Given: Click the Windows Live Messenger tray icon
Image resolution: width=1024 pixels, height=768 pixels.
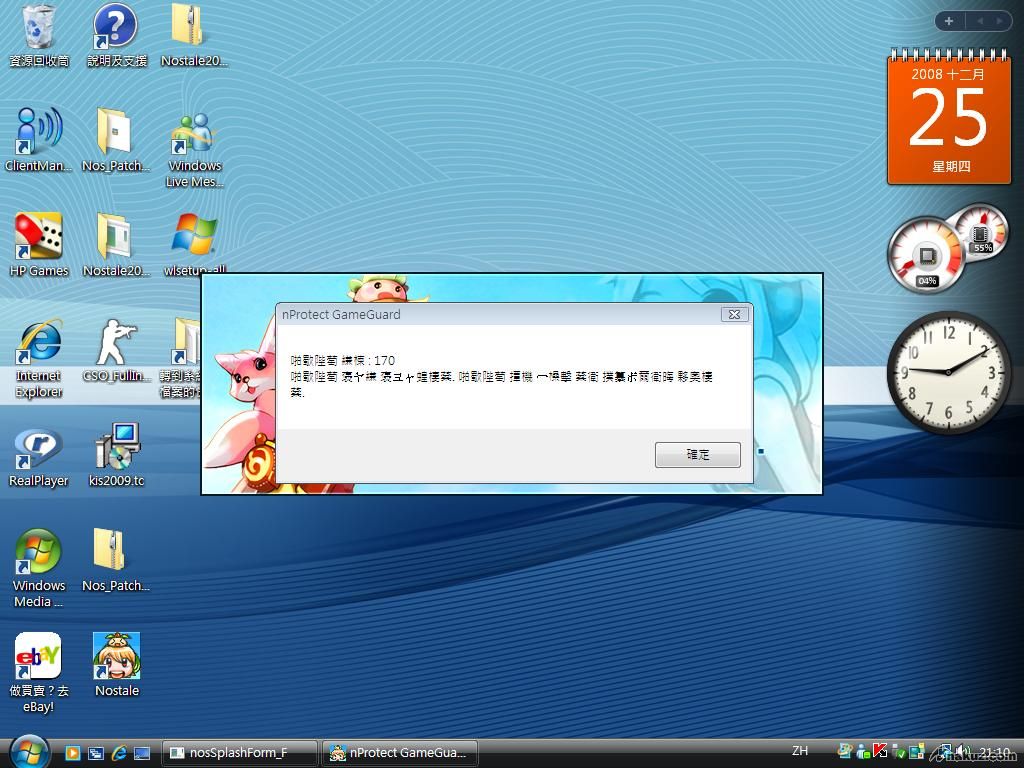Looking at the screenshot, I should tap(863, 752).
